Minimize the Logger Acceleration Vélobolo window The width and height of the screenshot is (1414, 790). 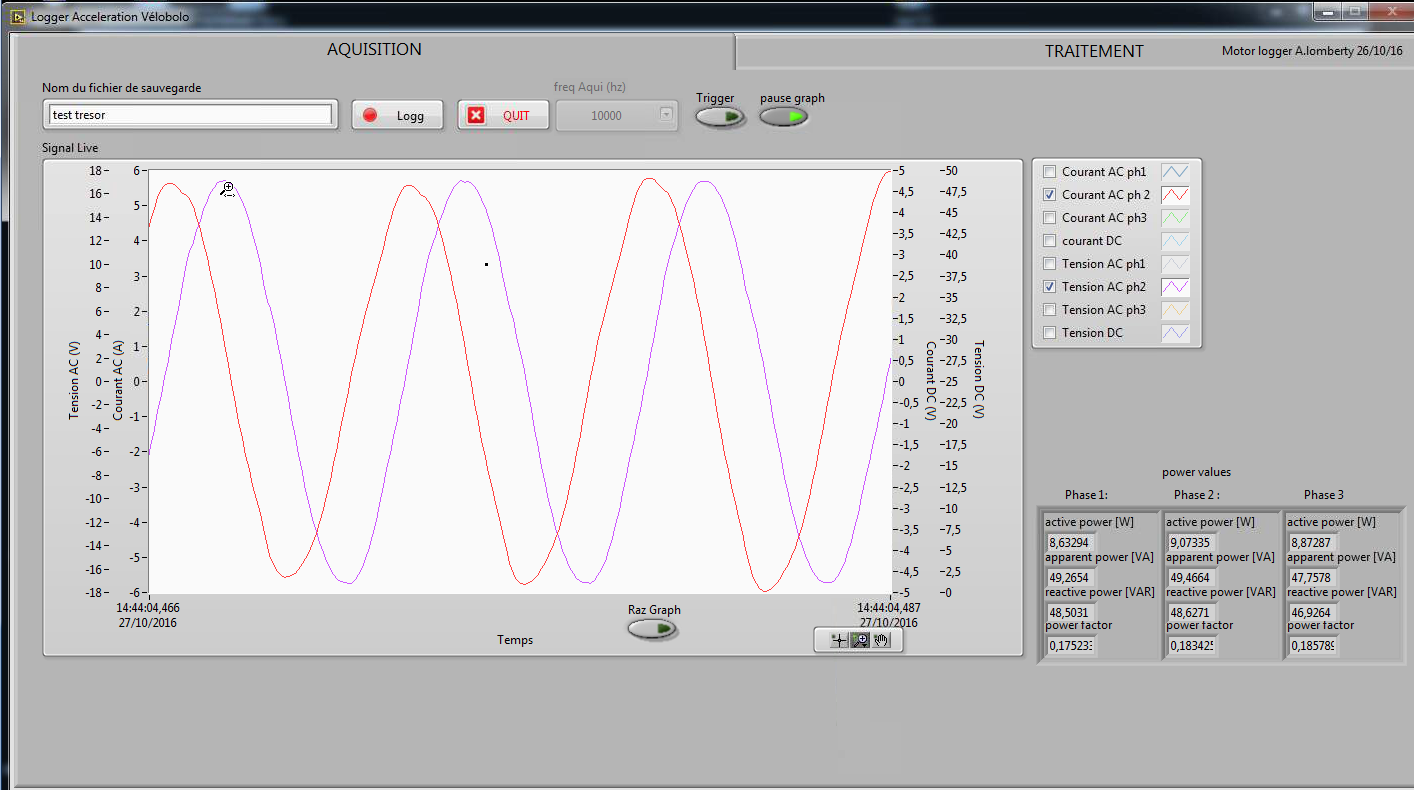point(1326,12)
